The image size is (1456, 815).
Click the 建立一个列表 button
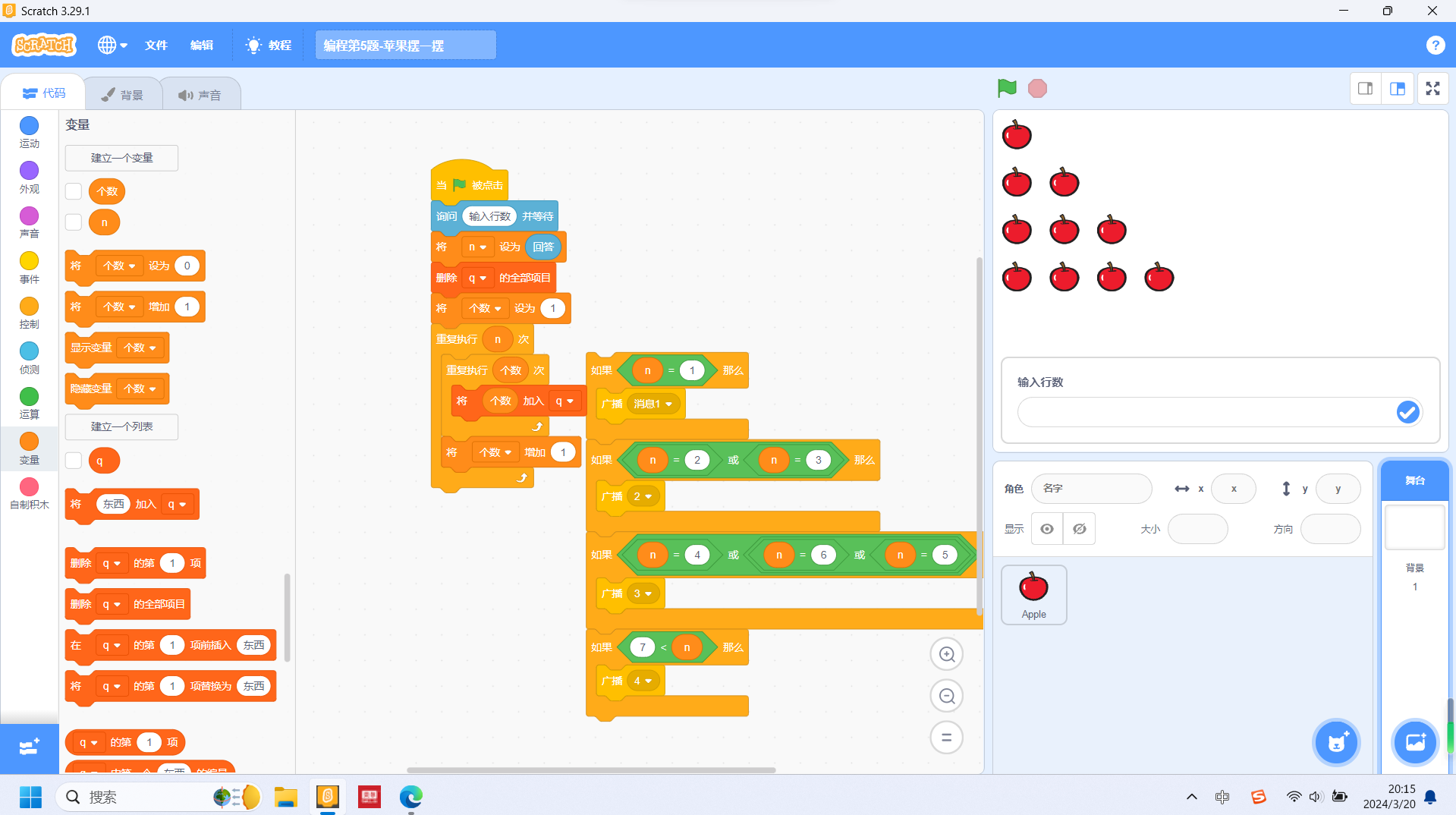pyautogui.click(x=121, y=426)
